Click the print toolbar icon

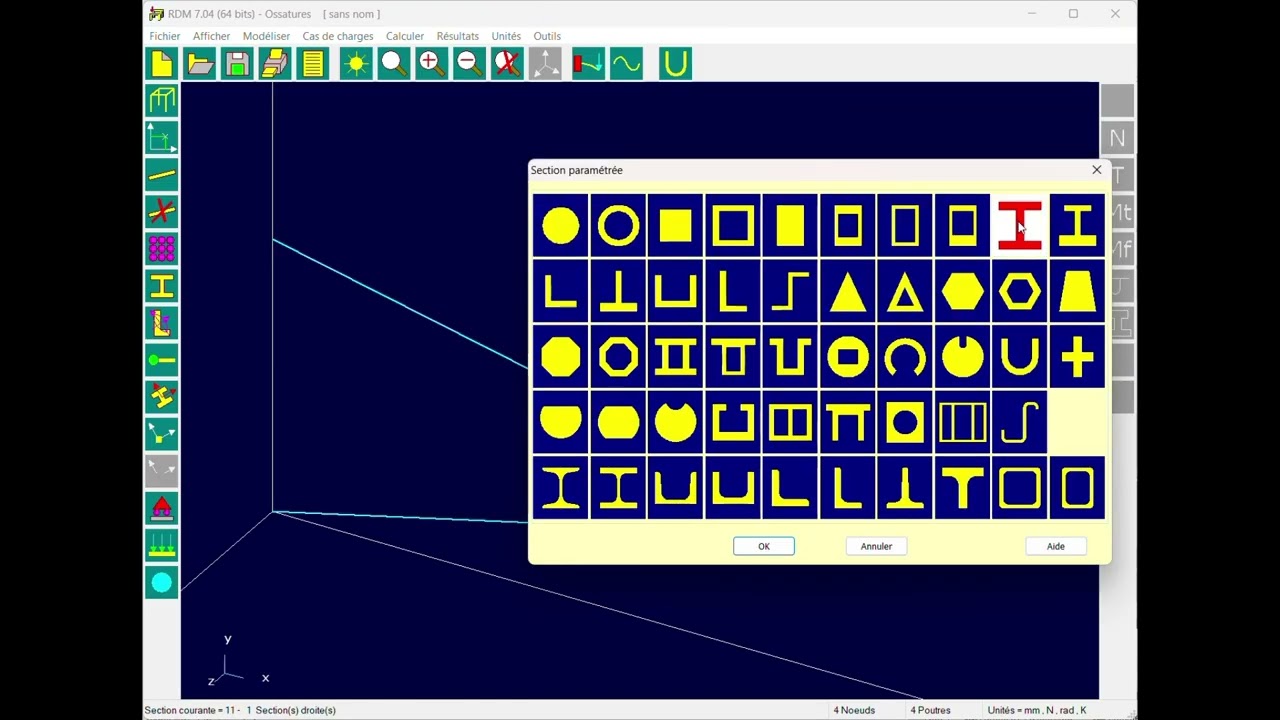(275, 64)
